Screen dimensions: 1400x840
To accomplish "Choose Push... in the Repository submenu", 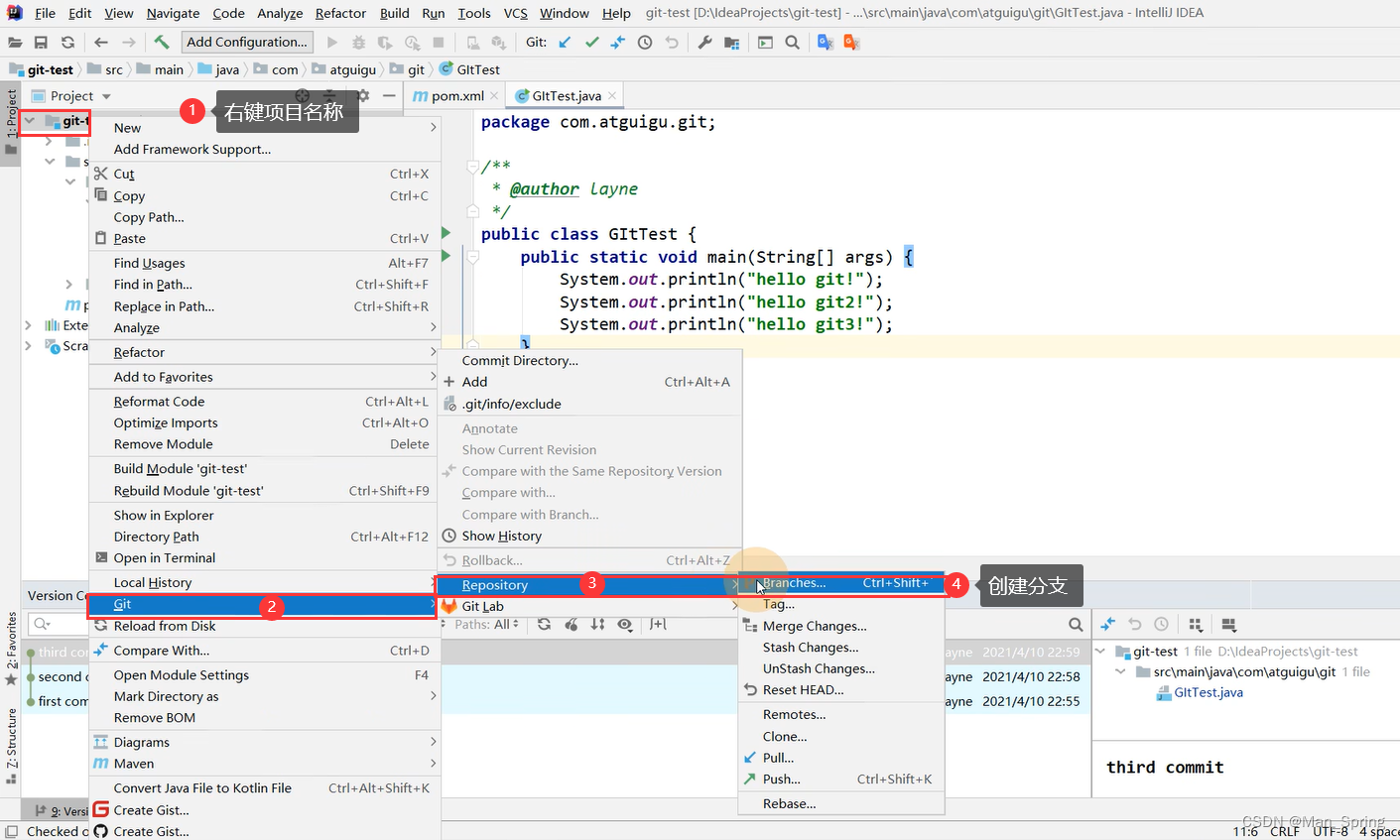I will pyautogui.click(x=841, y=779).
